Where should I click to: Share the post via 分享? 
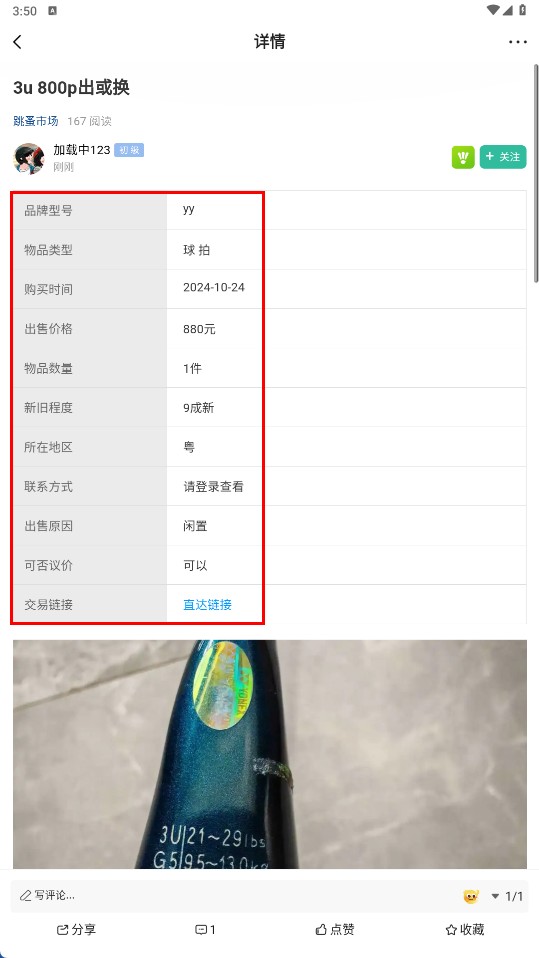(x=76, y=930)
